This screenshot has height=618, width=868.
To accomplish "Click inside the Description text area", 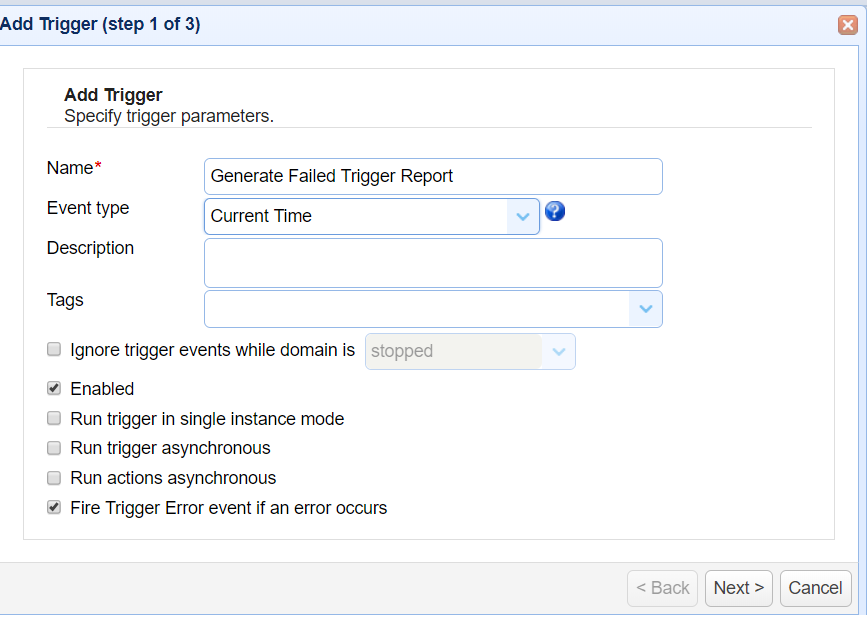I will coord(430,262).
